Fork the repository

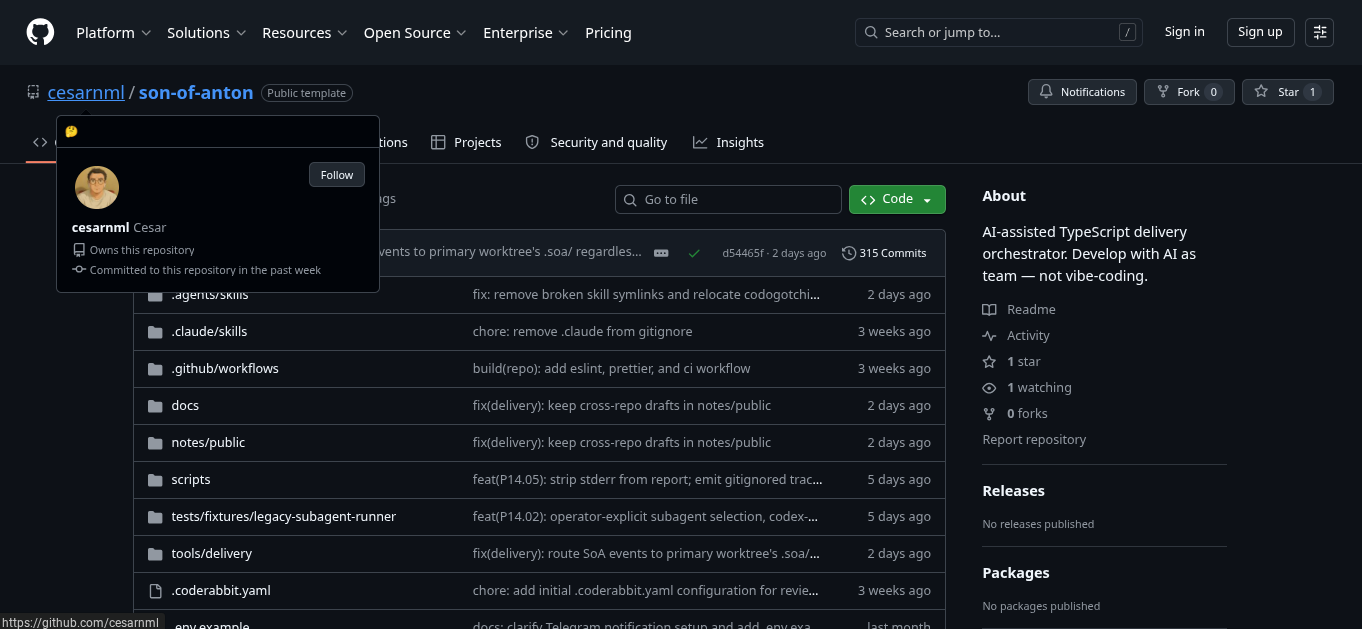tap(1189, 92)
